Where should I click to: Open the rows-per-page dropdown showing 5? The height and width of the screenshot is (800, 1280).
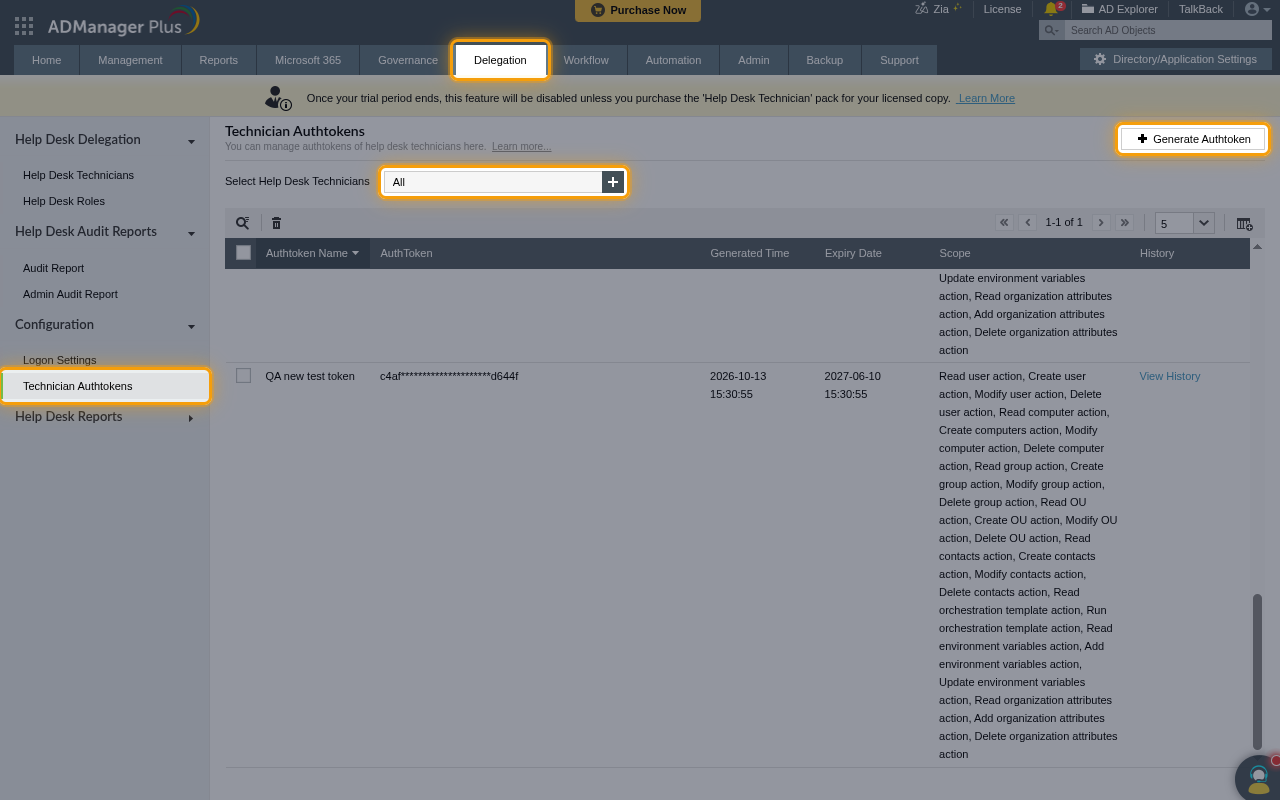[x=1185, y=223]
